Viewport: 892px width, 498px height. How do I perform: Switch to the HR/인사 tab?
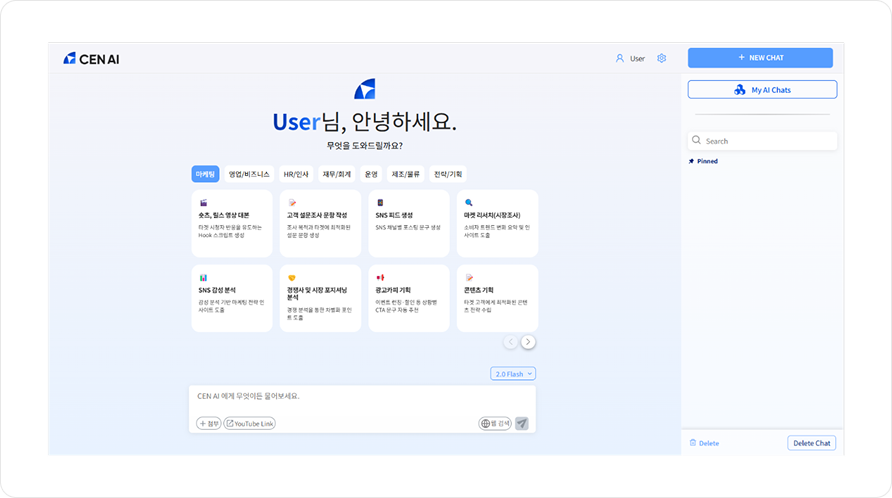[296, 174]
